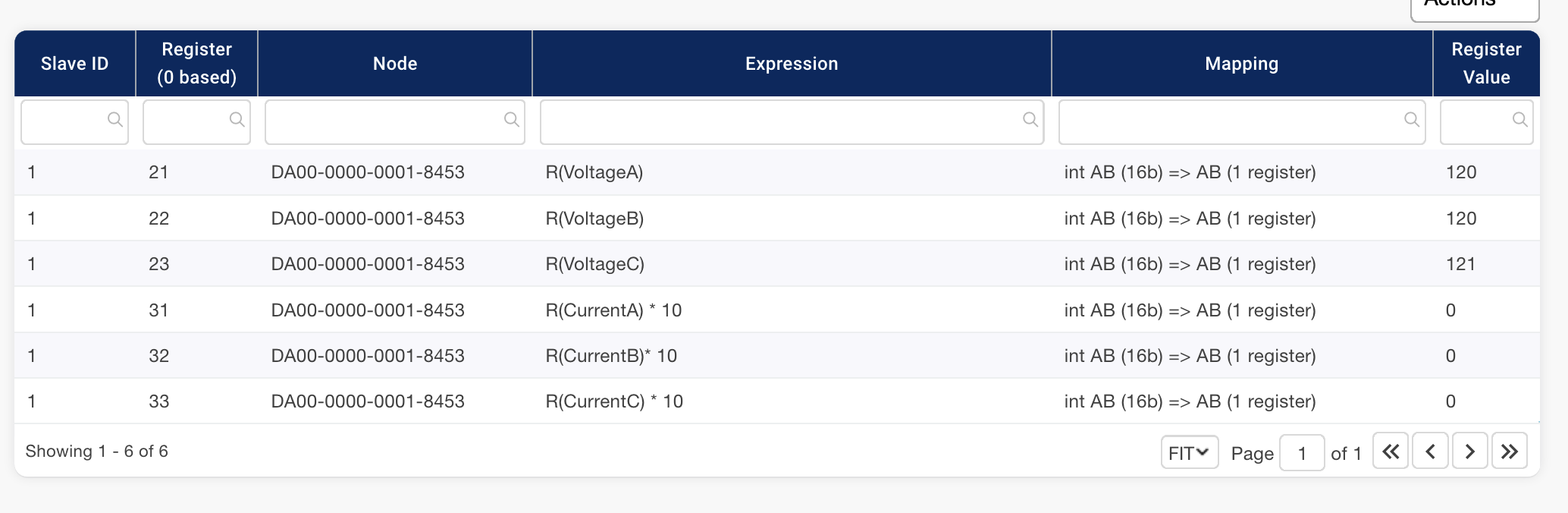Click the Expression filter search icon

pos(1030,119)
